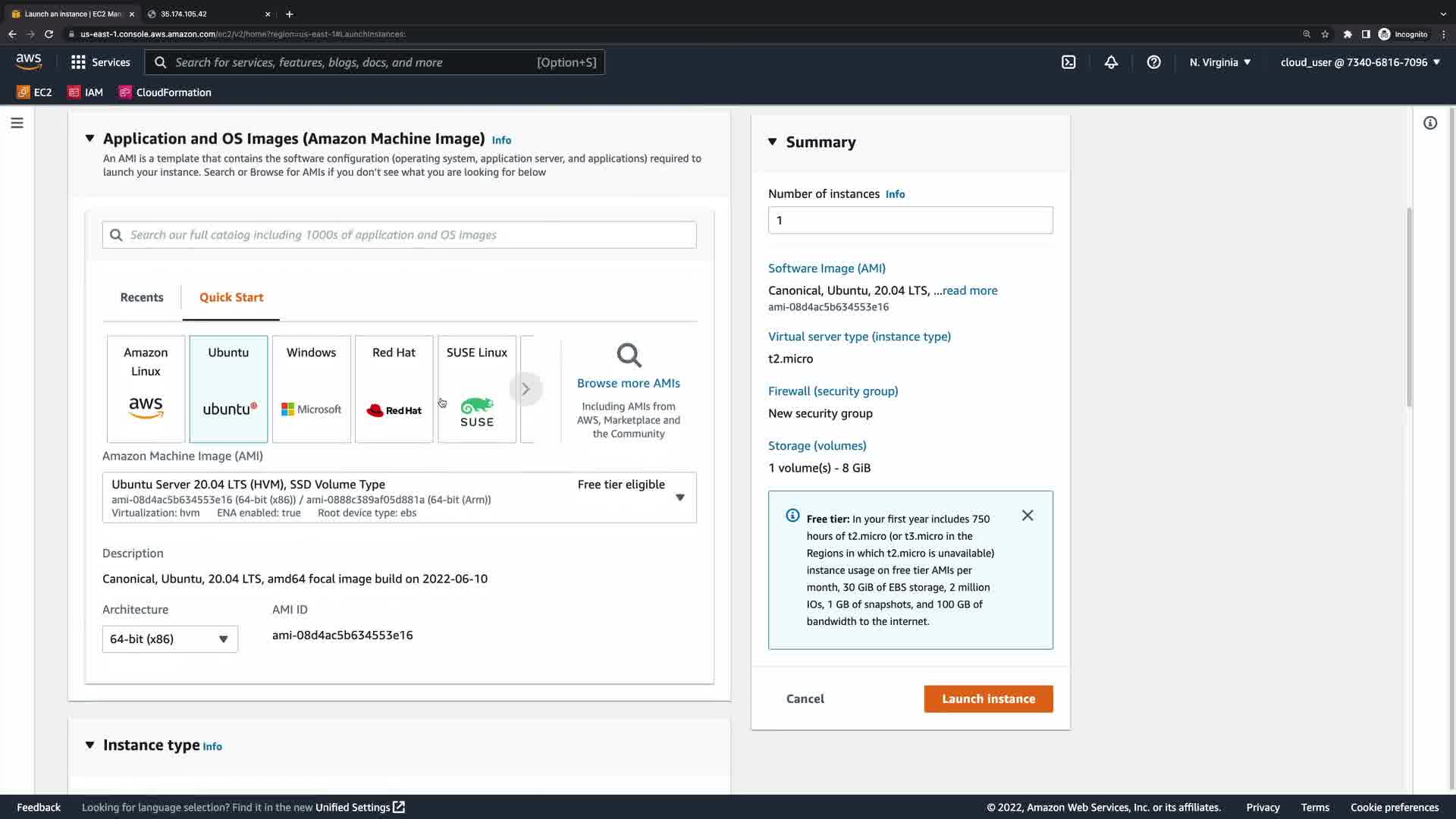The width and height of the screenshot is (1456, 819).
Task: Open the notifications bell
Action: (x=1111, y=62)
